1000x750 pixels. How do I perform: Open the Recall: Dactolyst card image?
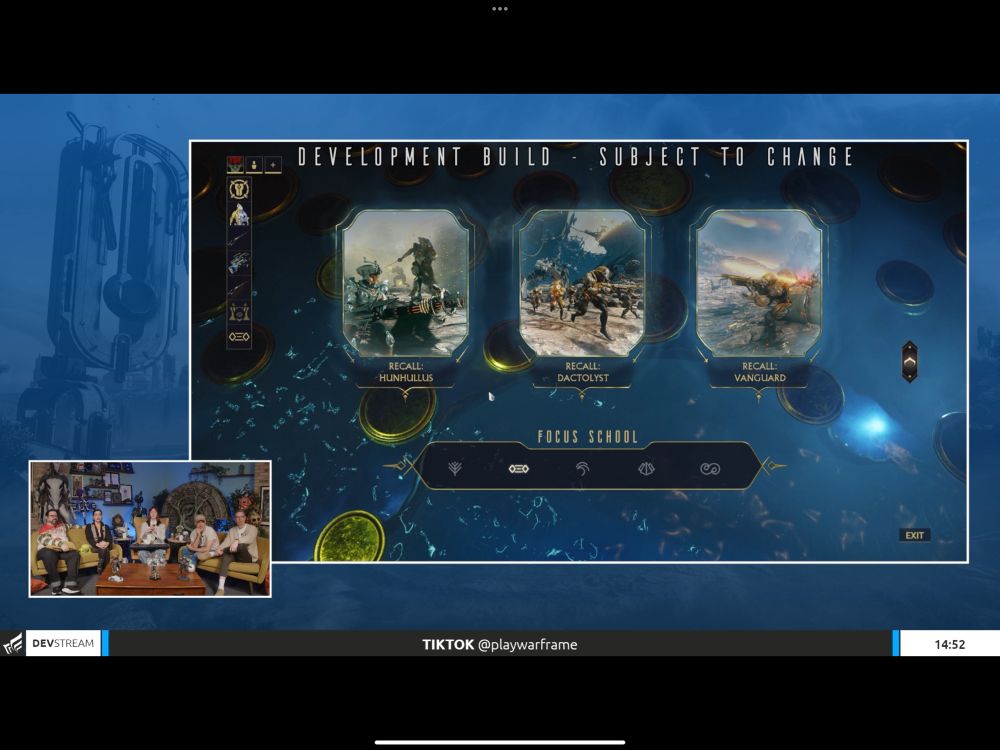[582, 283]
